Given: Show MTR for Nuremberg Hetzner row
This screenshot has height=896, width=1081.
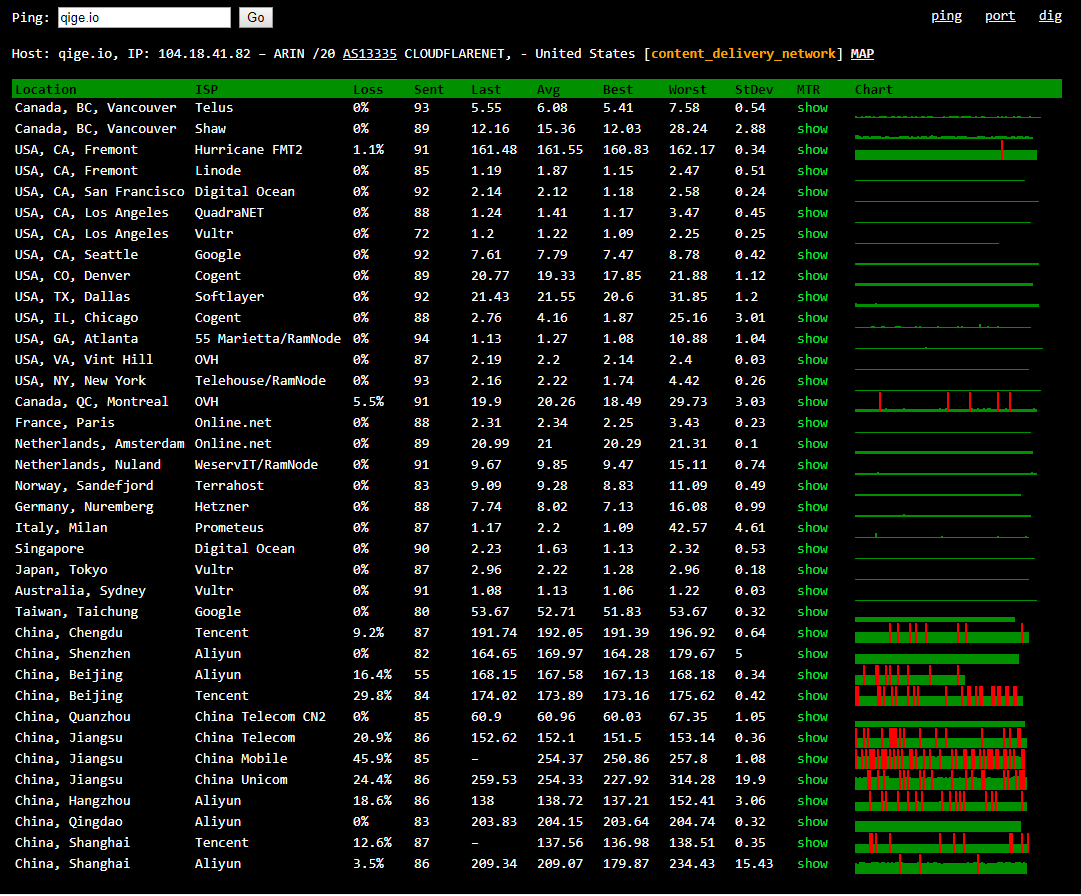Looking at the screenshot, I should (x=812, y=507).
